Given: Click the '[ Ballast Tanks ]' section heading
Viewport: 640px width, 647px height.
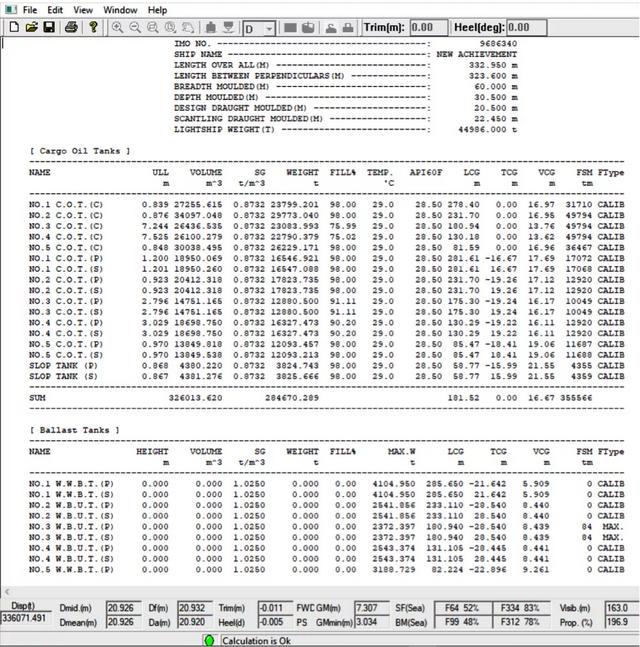Looking at the screenshot, I should point(75,430).
